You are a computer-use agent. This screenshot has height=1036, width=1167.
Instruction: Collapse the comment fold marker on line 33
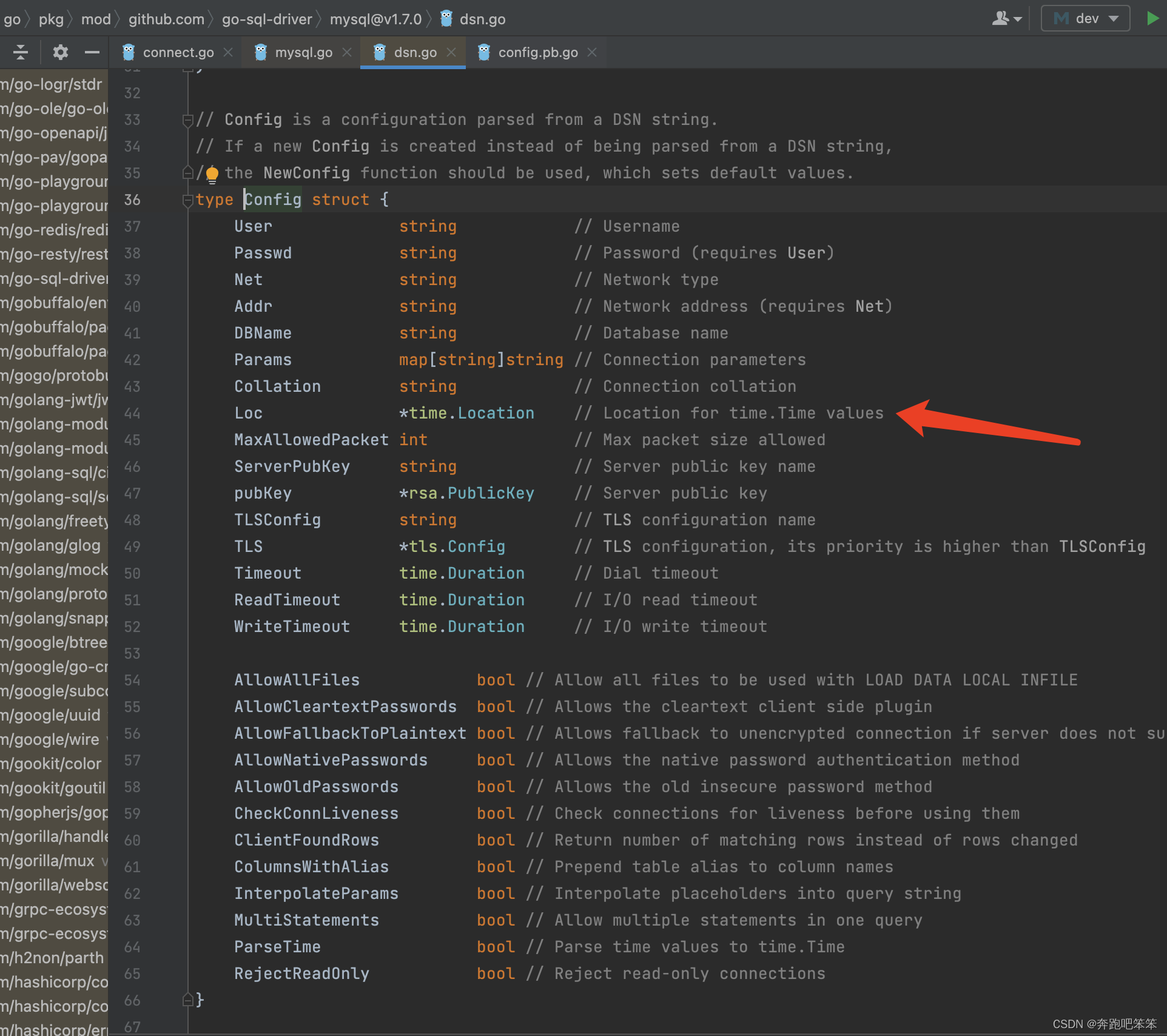tap(187, 121)
